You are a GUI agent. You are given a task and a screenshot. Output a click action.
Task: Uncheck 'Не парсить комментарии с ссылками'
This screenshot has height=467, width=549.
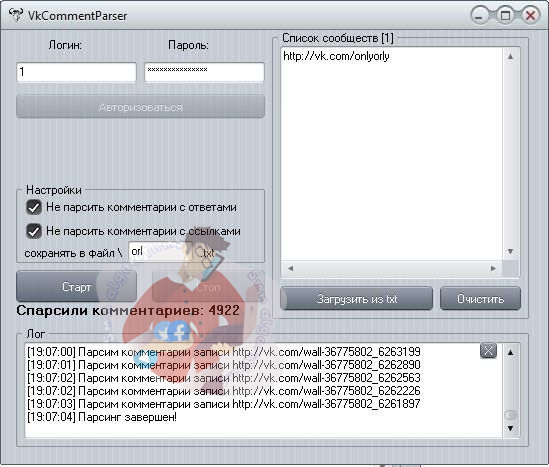34,231
